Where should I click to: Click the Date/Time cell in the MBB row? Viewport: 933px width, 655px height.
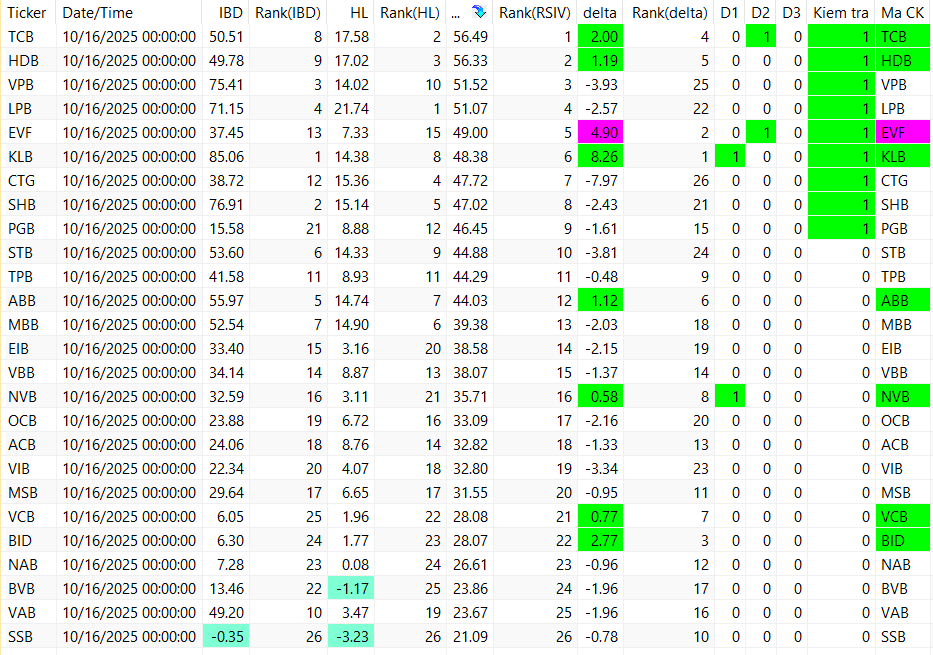129,325
